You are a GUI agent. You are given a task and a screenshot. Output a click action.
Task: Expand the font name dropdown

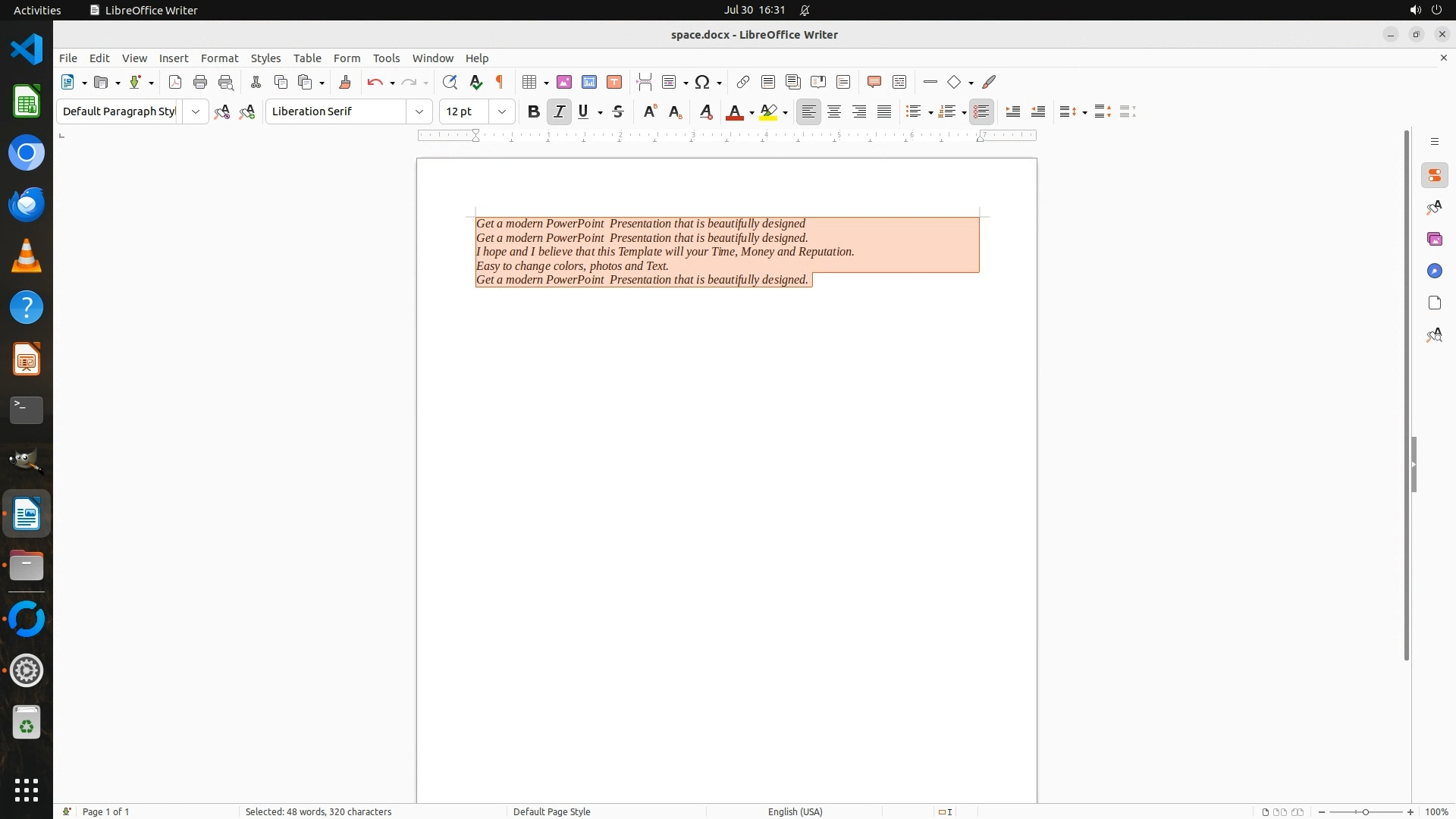[x=419, y=112]
